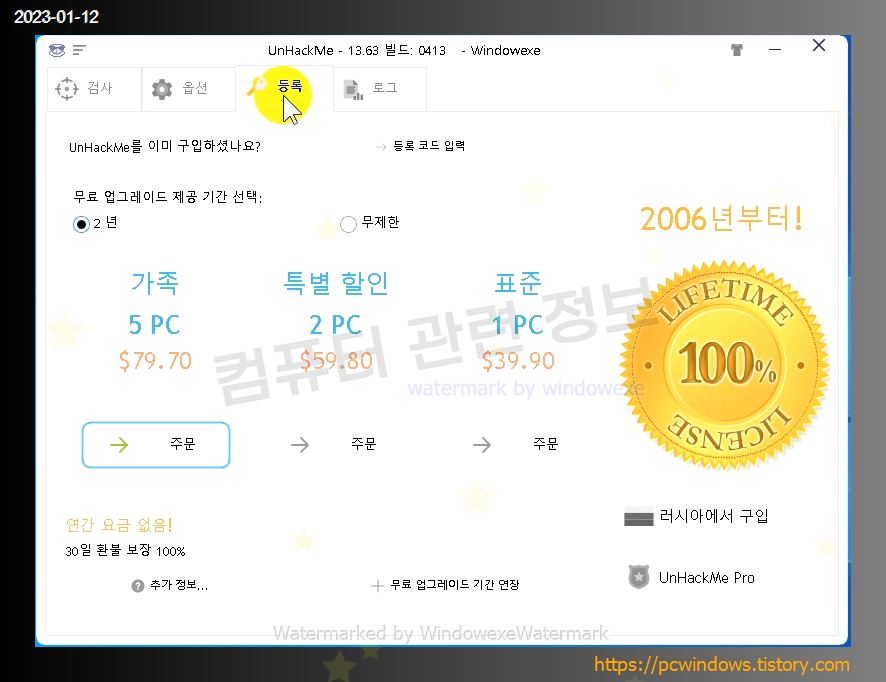Click the $39.90 price text
This screenshot has width=886, height=682.
tap(518, 360)
